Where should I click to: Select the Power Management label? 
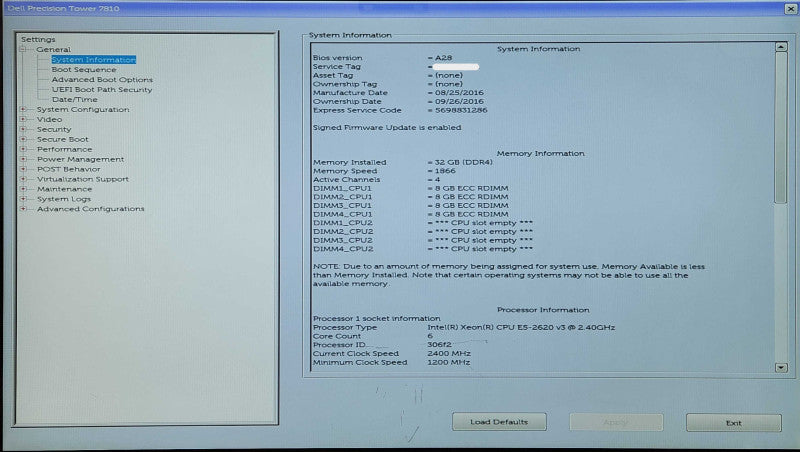(80, 159)
